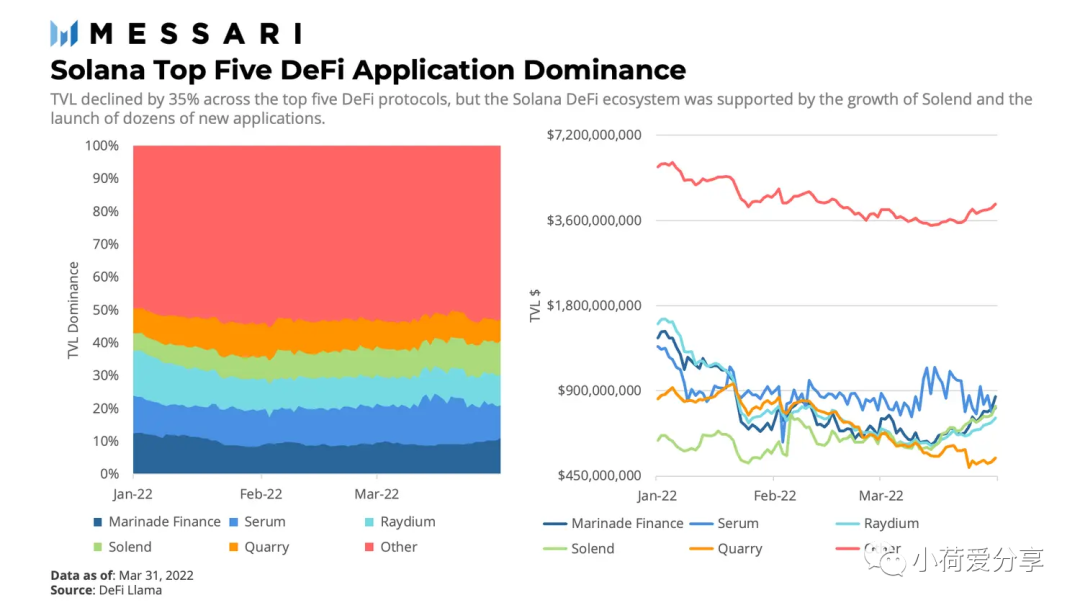Click the 50% label on left chart axis
1080x608 pixels.
(x=105, y=310)
